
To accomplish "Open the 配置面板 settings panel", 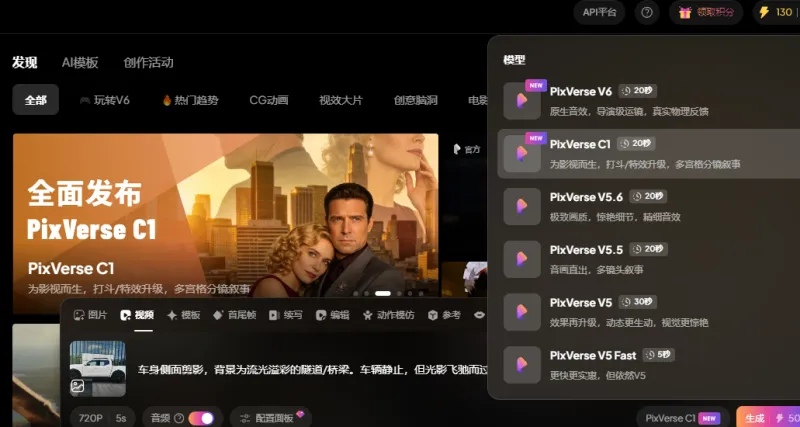I will 271,418.
